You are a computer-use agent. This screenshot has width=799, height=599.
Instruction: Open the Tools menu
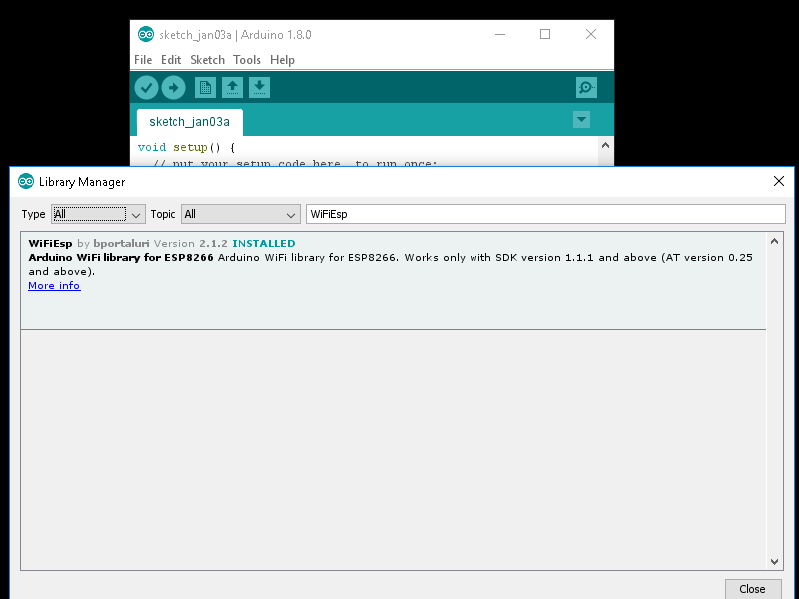(247, 60)
